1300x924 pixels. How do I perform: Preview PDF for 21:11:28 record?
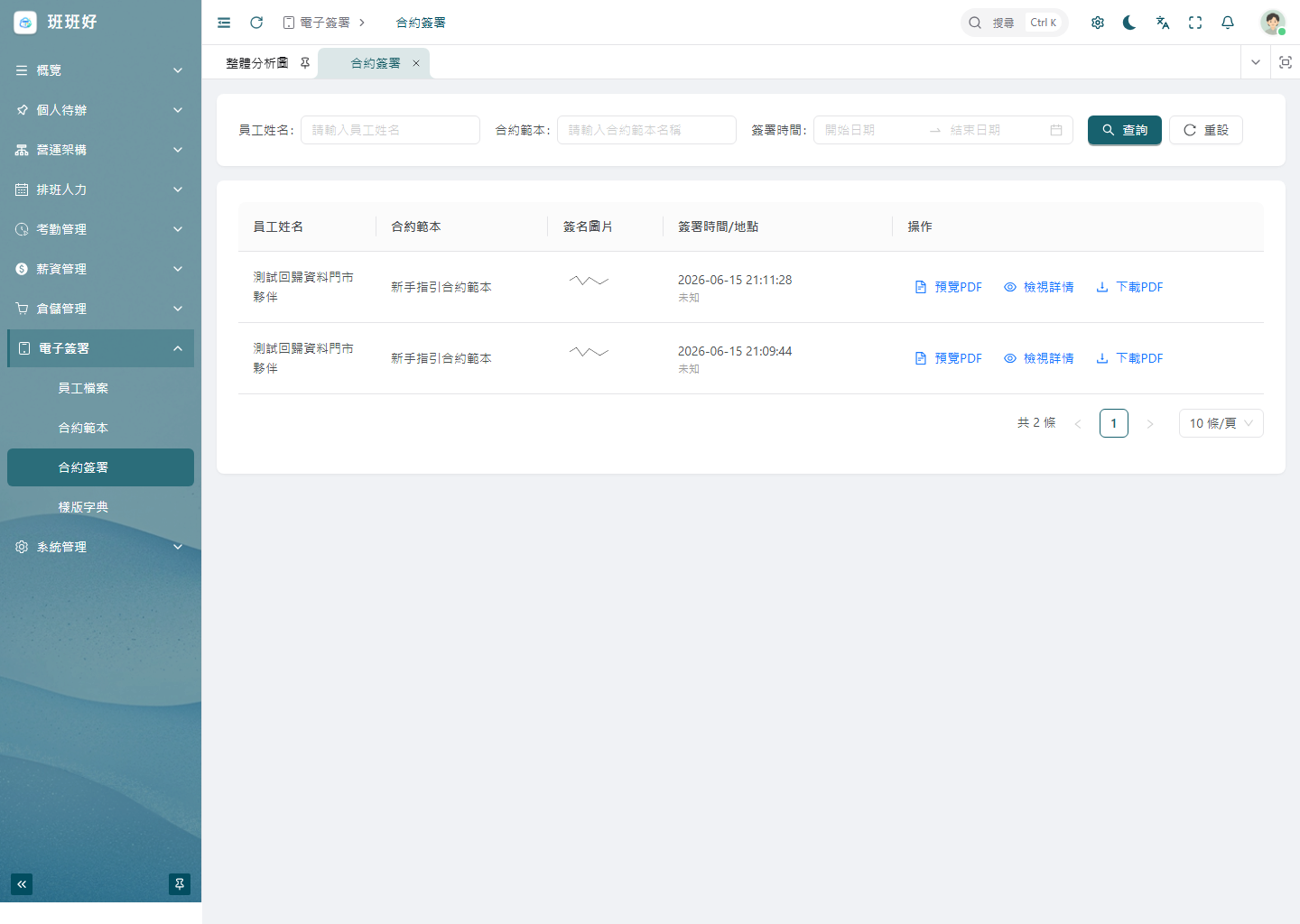tap(949, 287)
